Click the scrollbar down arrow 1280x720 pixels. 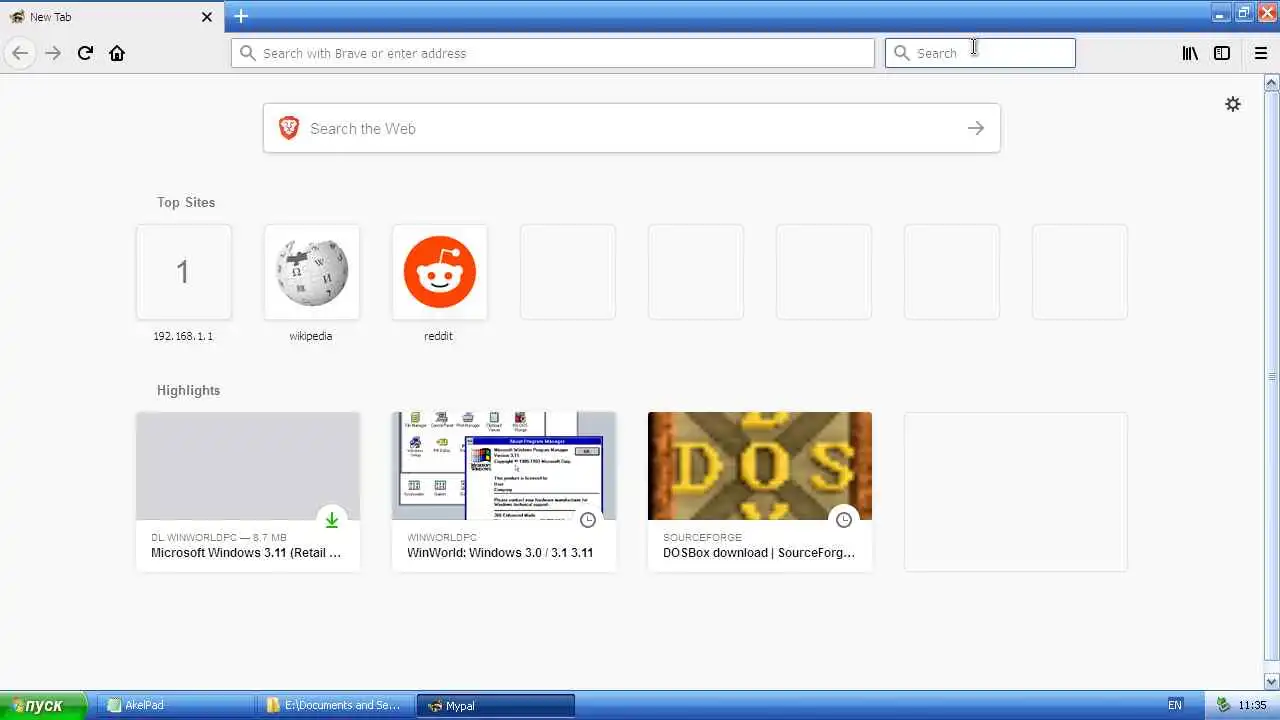click(1272, 681)
